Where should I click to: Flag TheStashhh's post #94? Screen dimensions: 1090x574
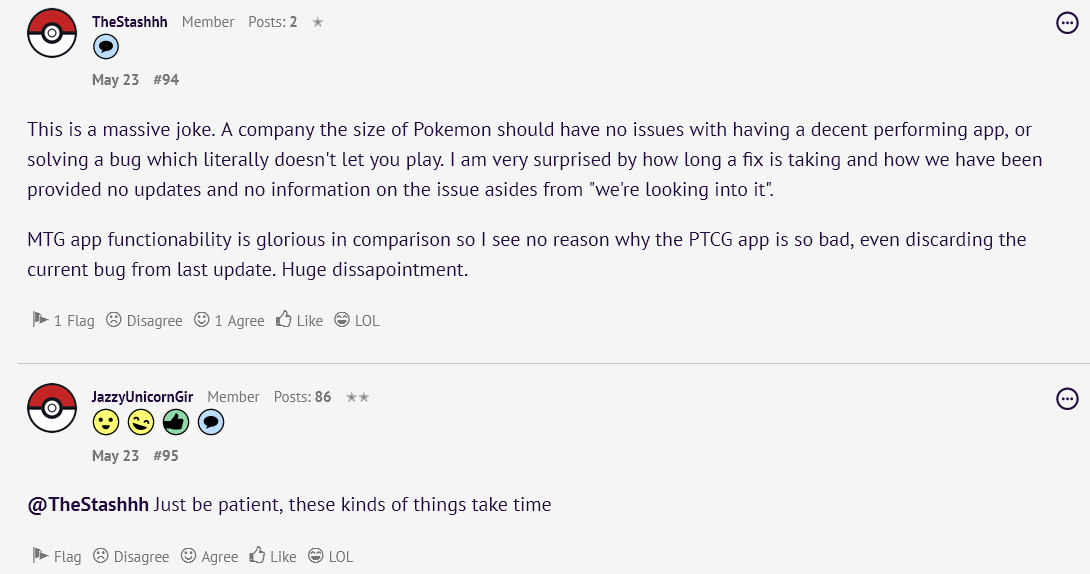[x=63, y=320]
